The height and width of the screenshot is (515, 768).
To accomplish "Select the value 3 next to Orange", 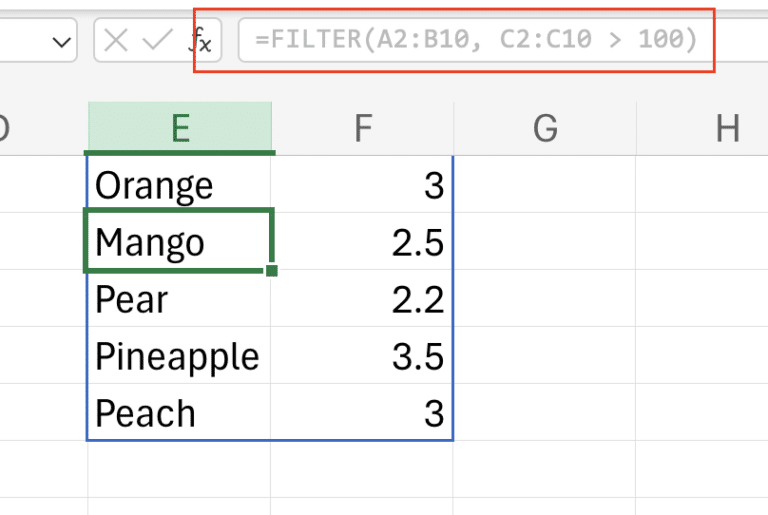I will coord(362,185).
